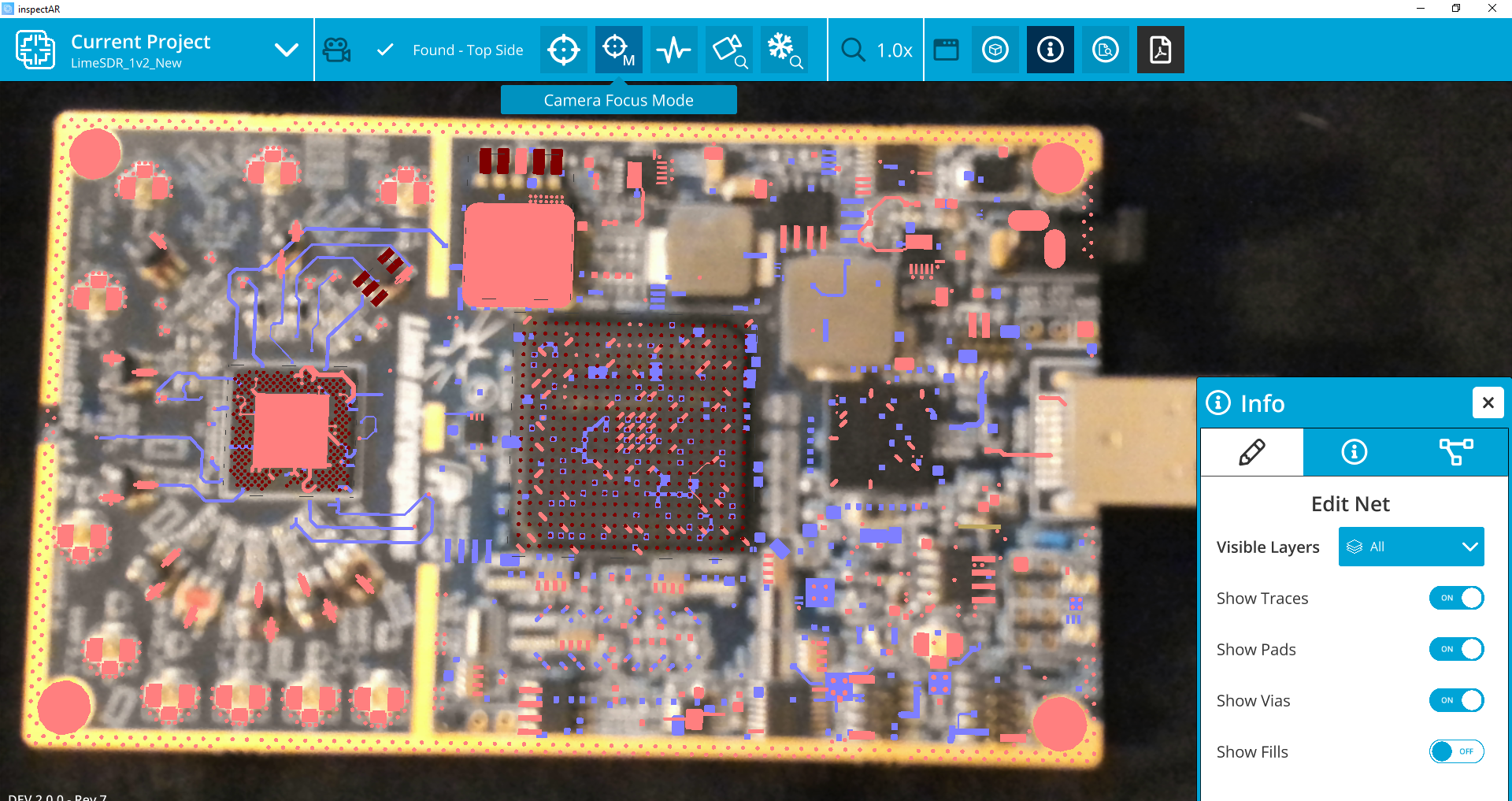Image resolution: width=1512 pixels, height=801 pixels.
Task: Enable the Show Fills switch
Action: pyautogui.click(x=1457, y=751)
